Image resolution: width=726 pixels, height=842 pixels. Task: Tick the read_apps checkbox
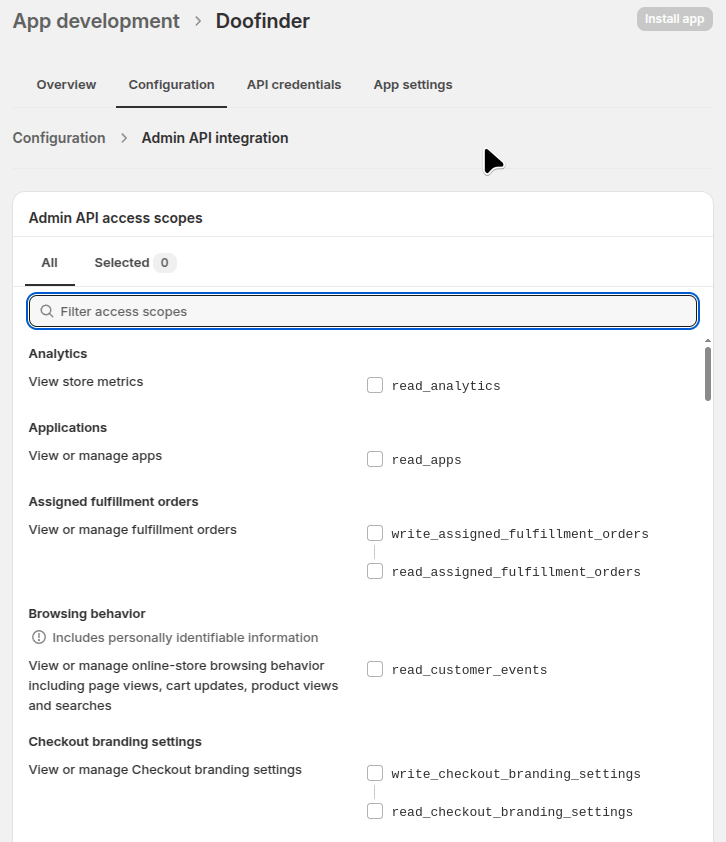(x=375, y=459)
